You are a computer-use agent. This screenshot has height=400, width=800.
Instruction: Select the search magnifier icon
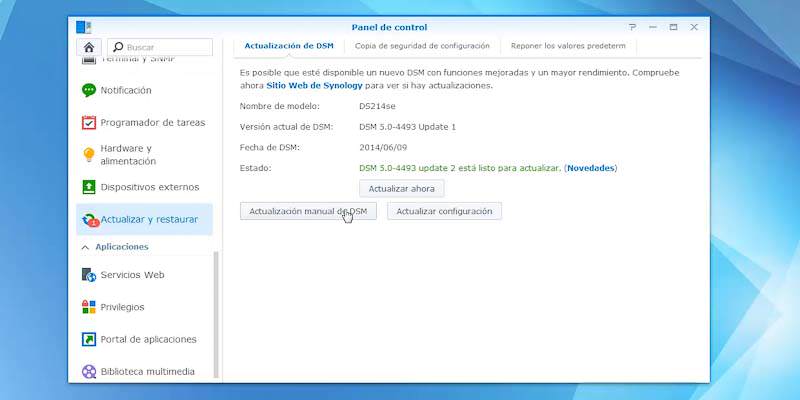coord(118,47)
